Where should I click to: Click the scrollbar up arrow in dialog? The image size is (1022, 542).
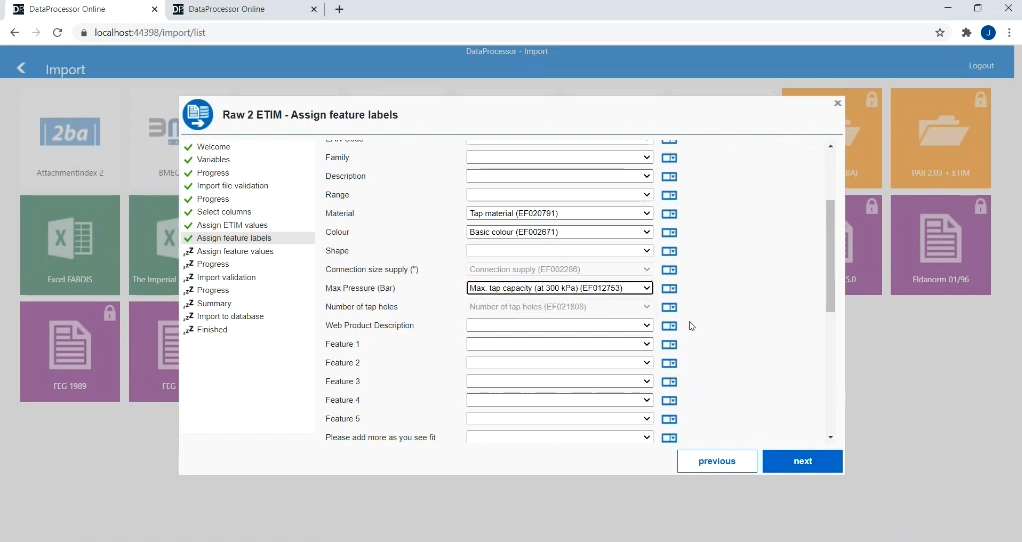coord(830,146)
